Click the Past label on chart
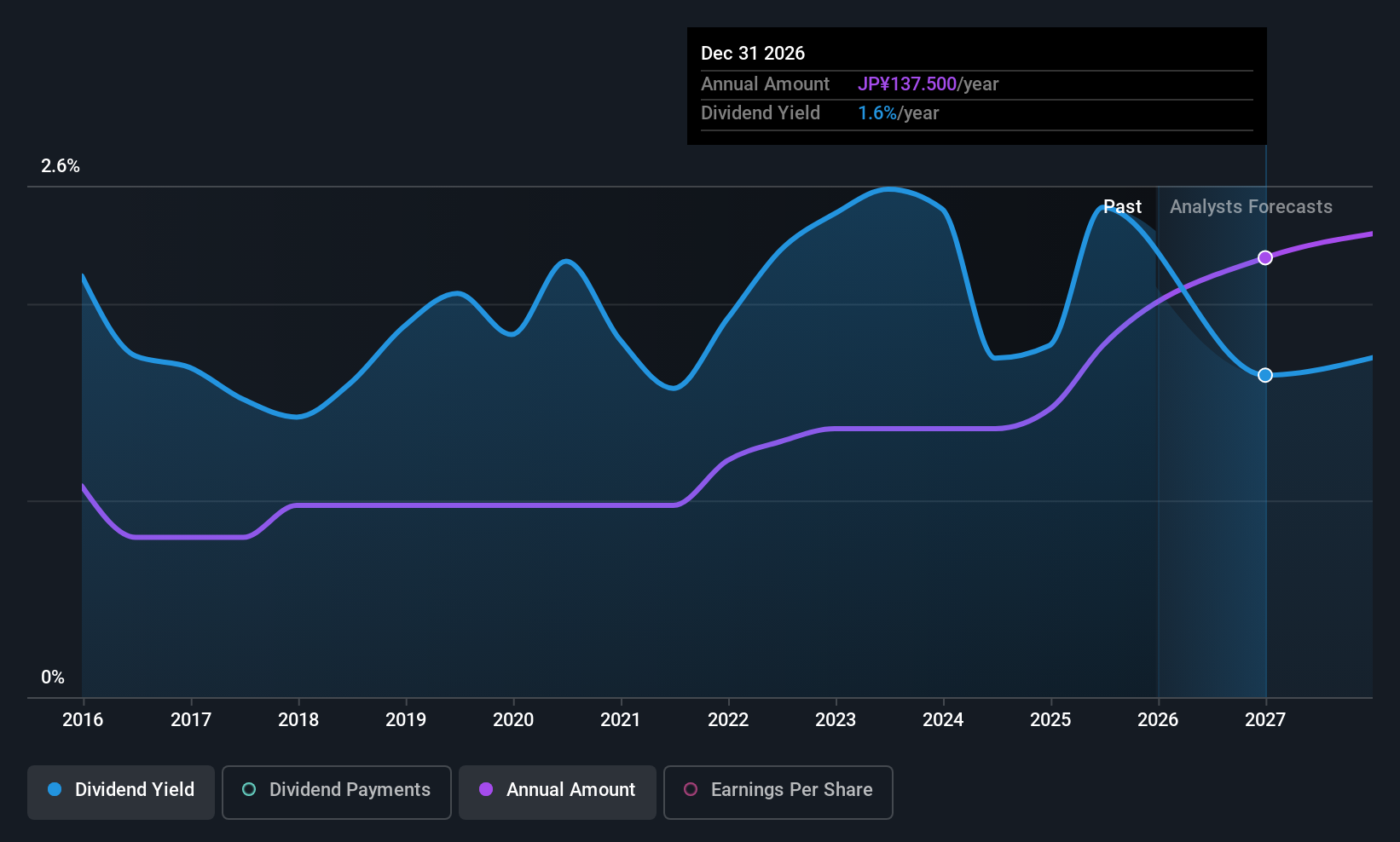Screen dimensions: 1400x842 point(1122,207)
